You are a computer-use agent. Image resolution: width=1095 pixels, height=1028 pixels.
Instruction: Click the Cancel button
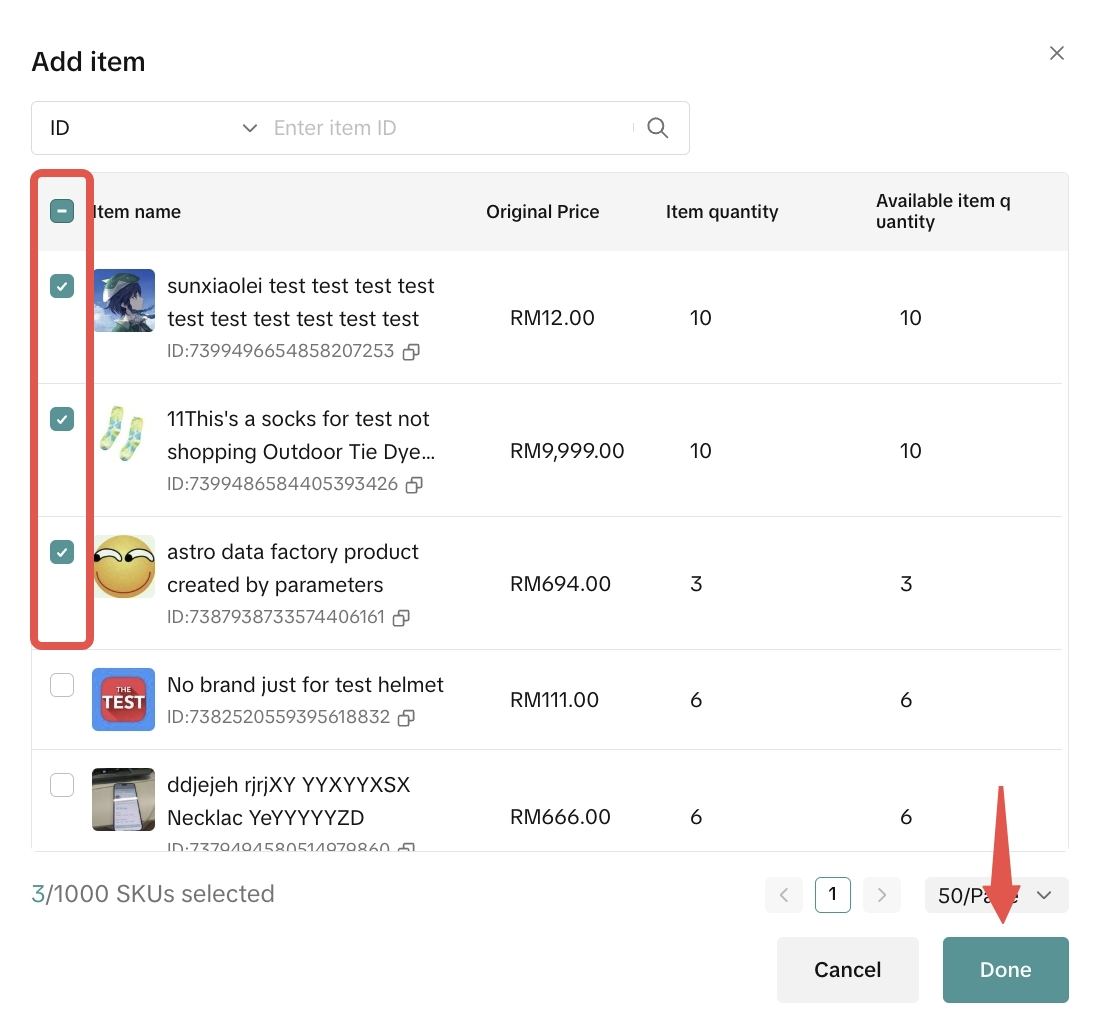[x=848, y=970]
